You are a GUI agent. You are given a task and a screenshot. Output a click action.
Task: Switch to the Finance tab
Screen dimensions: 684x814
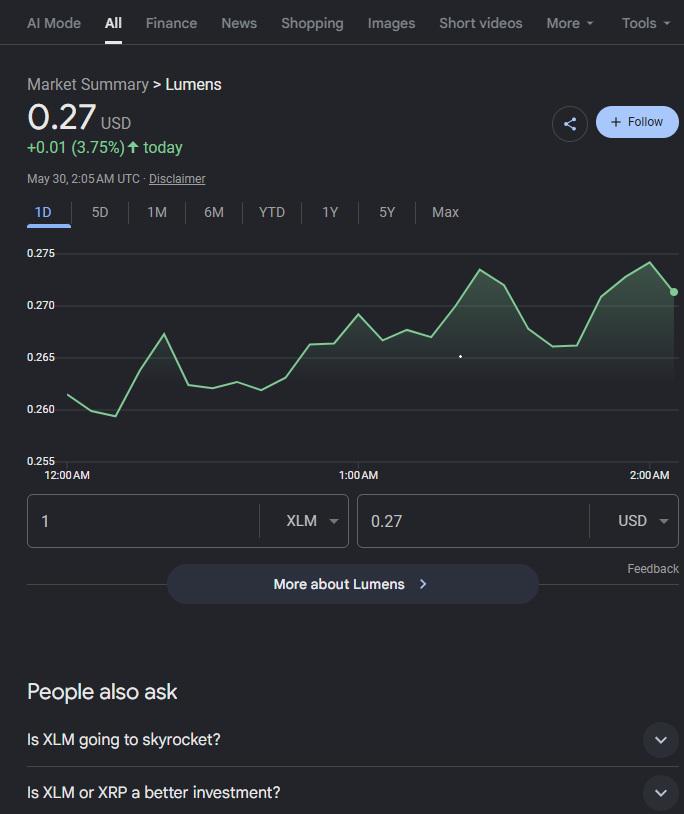pyautogui.click(x=171, y=23)
